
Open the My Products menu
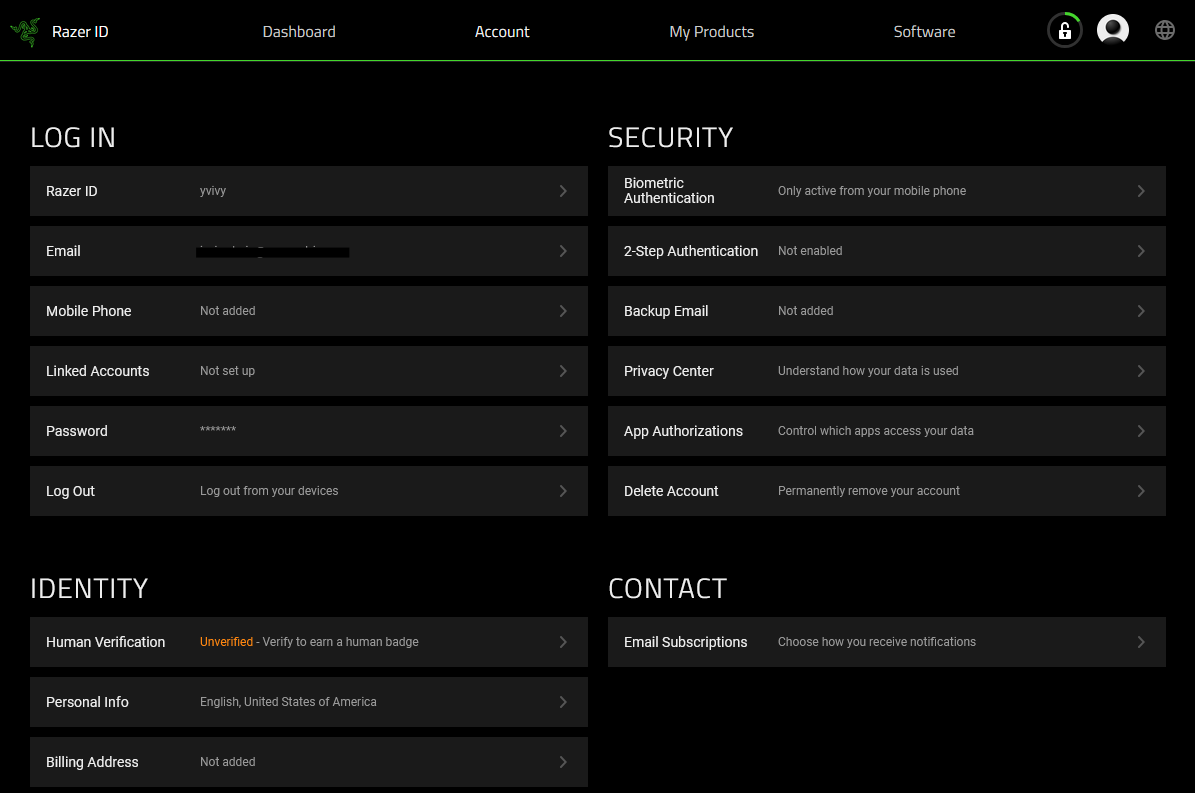(711, 31)
